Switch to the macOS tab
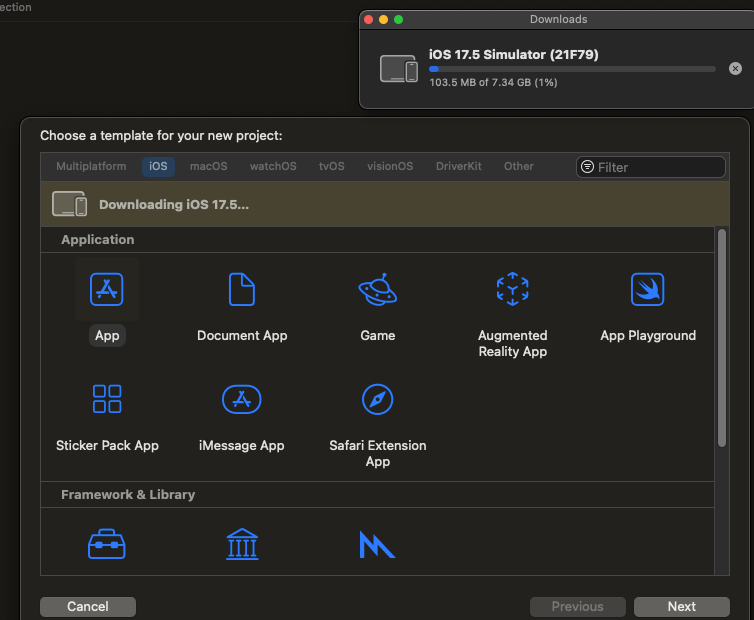The image size is (754, 620). tap(209, 166)
